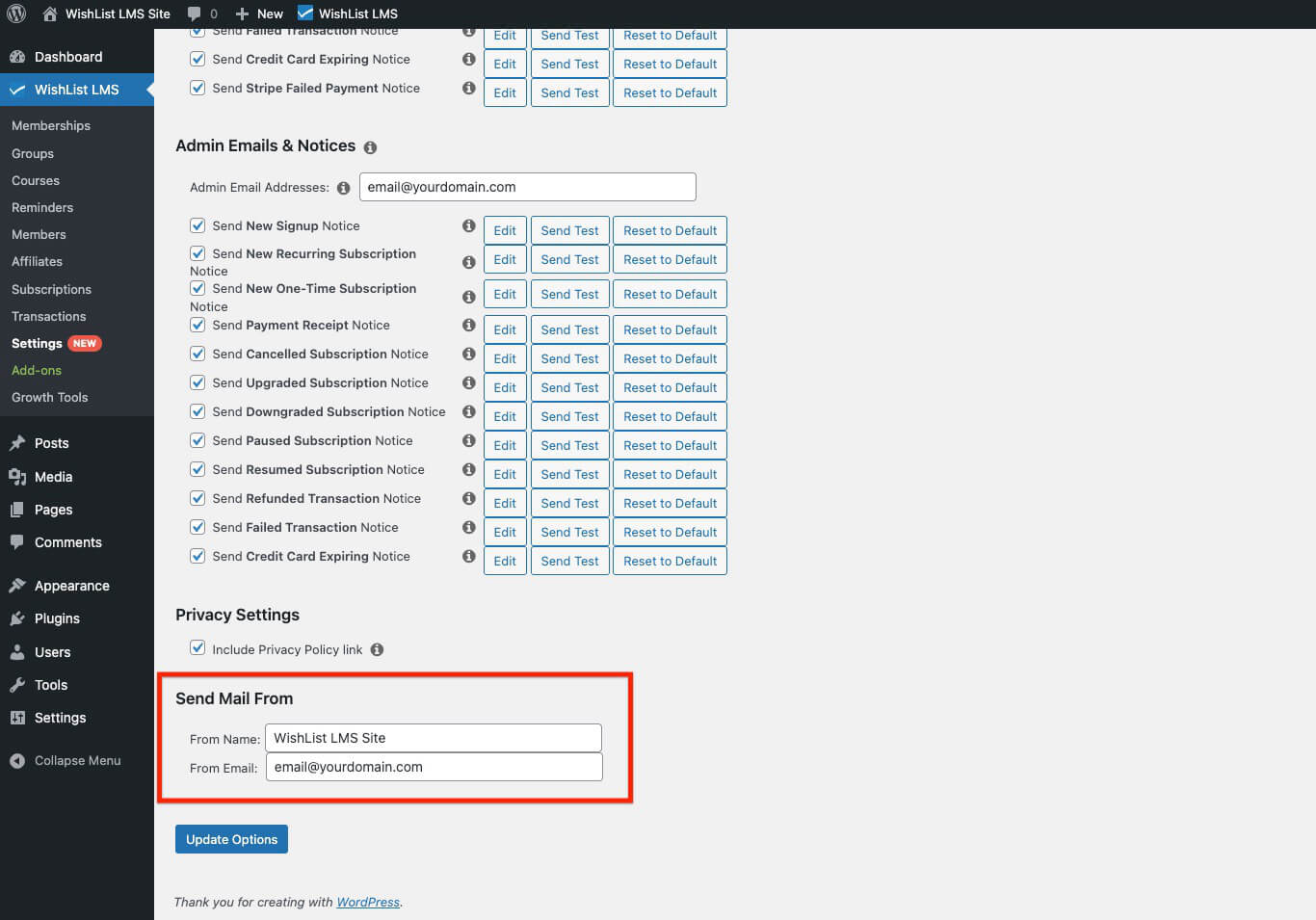Click info icon for Refunded Transaction Notice
This screenshot has width=1316, height=920.
pos(468,499)
